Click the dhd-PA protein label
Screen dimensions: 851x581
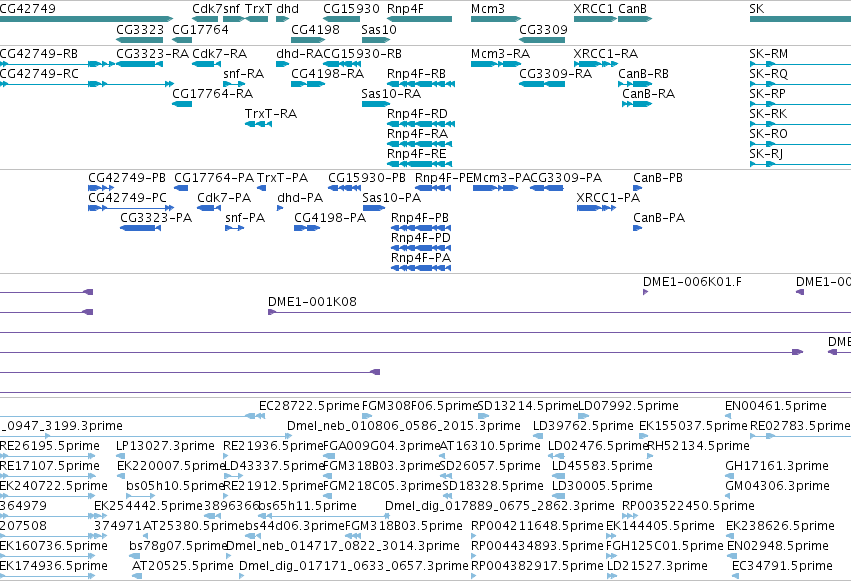[x=300, y=198]
